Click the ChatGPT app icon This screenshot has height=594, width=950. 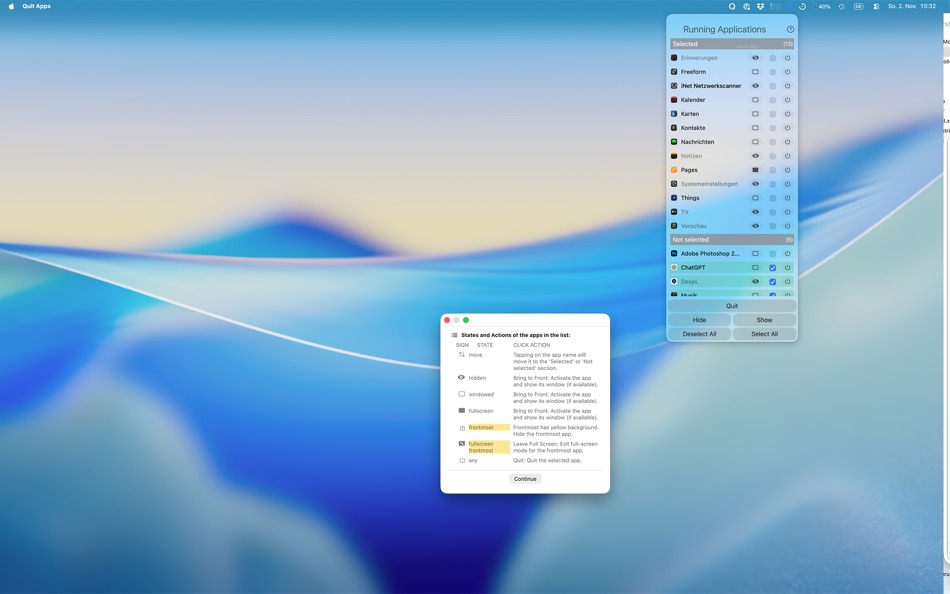pyautogui.click(x=673, y=267)
